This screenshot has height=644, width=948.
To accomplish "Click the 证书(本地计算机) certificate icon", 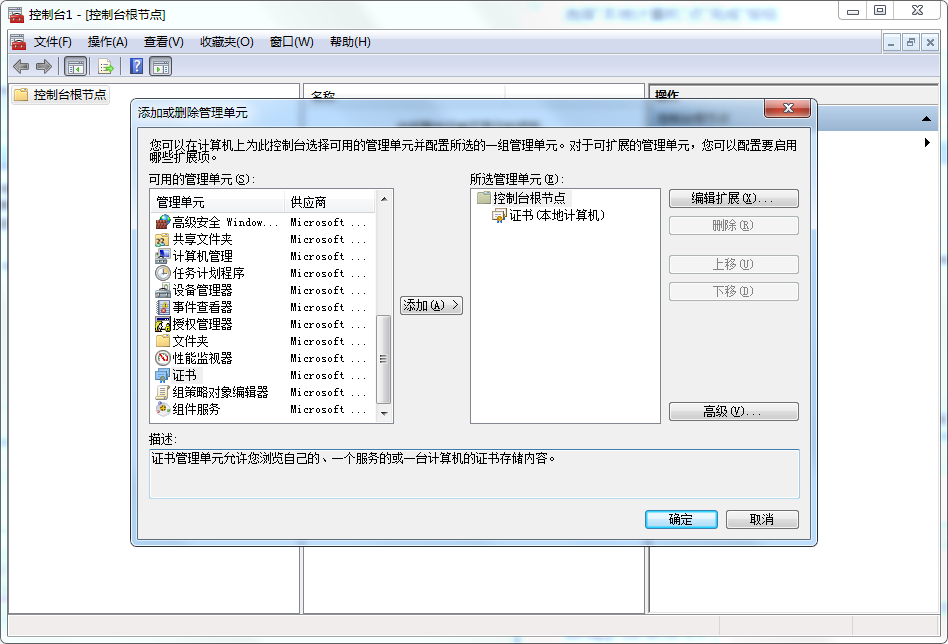I will pyautogui.click(x=499, y=215).
